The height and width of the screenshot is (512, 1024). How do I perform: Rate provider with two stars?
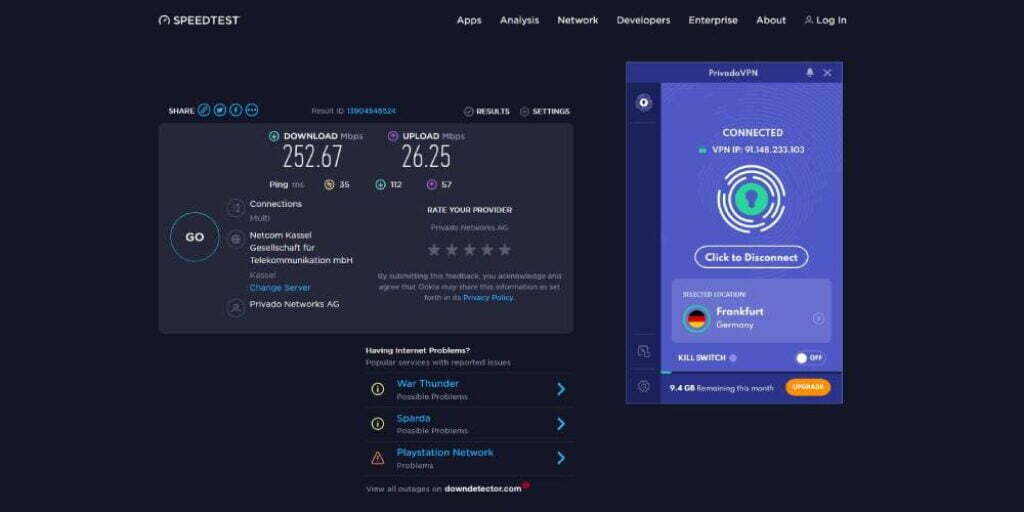pyautogui.click(x=451, y=250)
